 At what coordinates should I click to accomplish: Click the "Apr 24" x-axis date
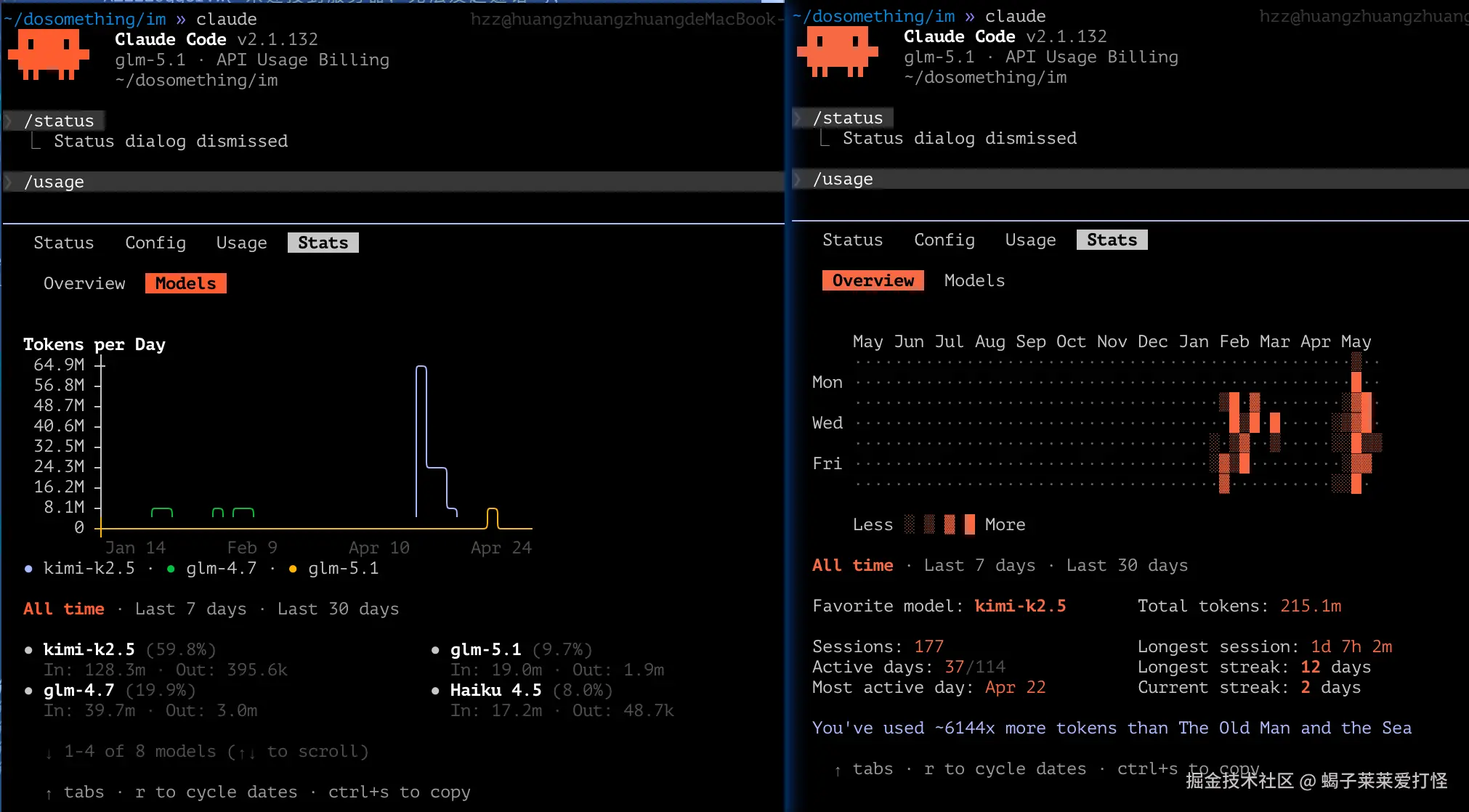tap(501, 548)
